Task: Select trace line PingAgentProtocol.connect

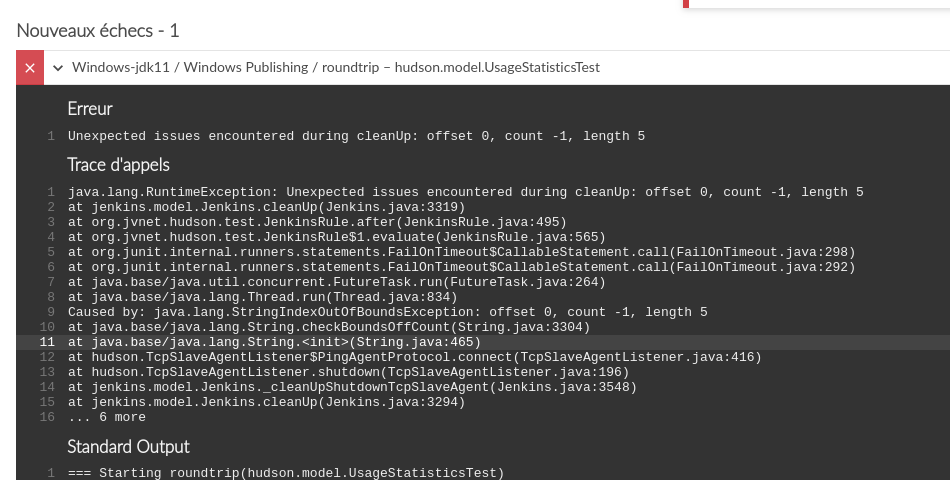Action: pyautogui.click(x=414, y=357)
